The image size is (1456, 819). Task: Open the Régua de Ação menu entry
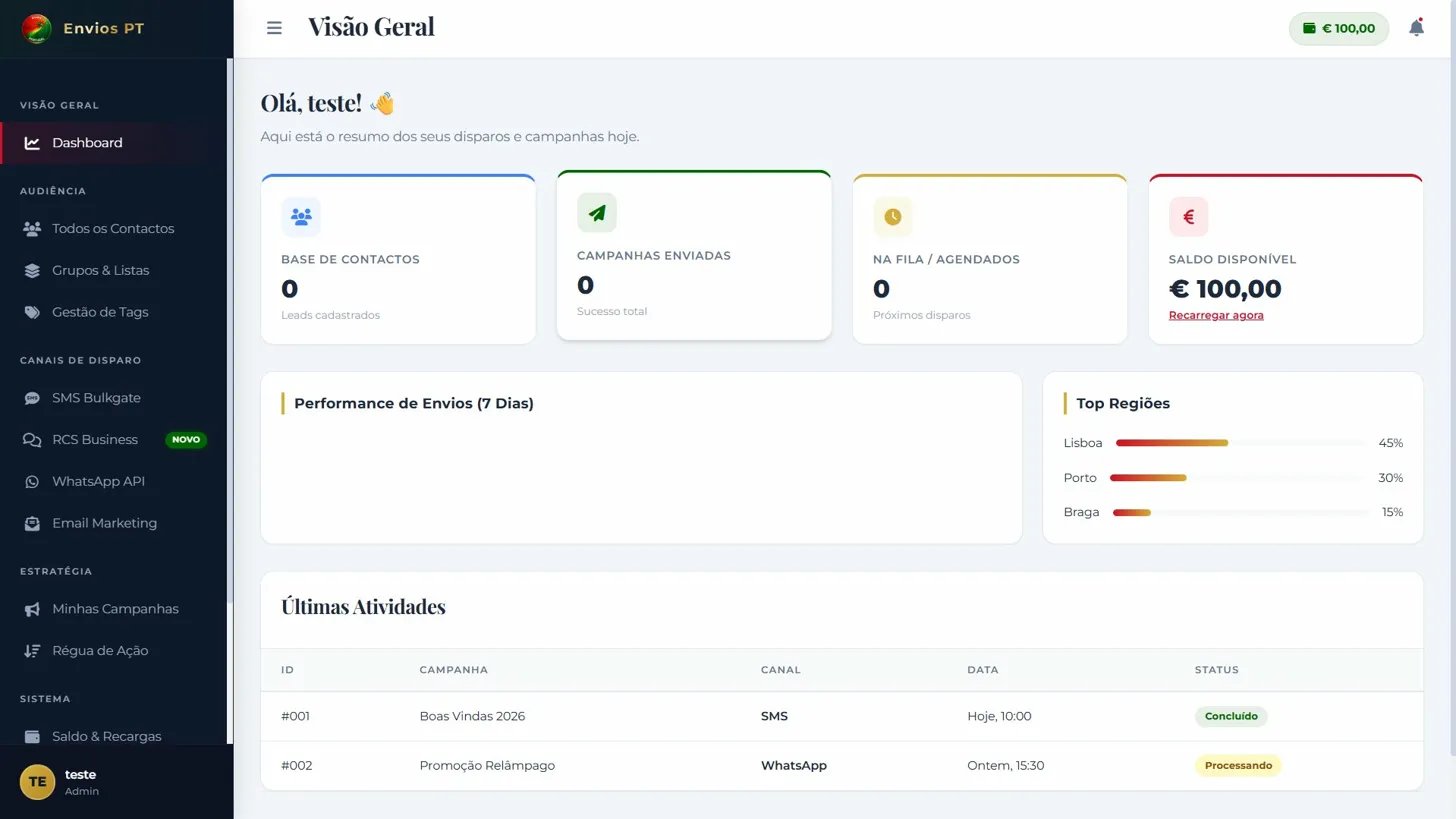(x=100, y=650)
